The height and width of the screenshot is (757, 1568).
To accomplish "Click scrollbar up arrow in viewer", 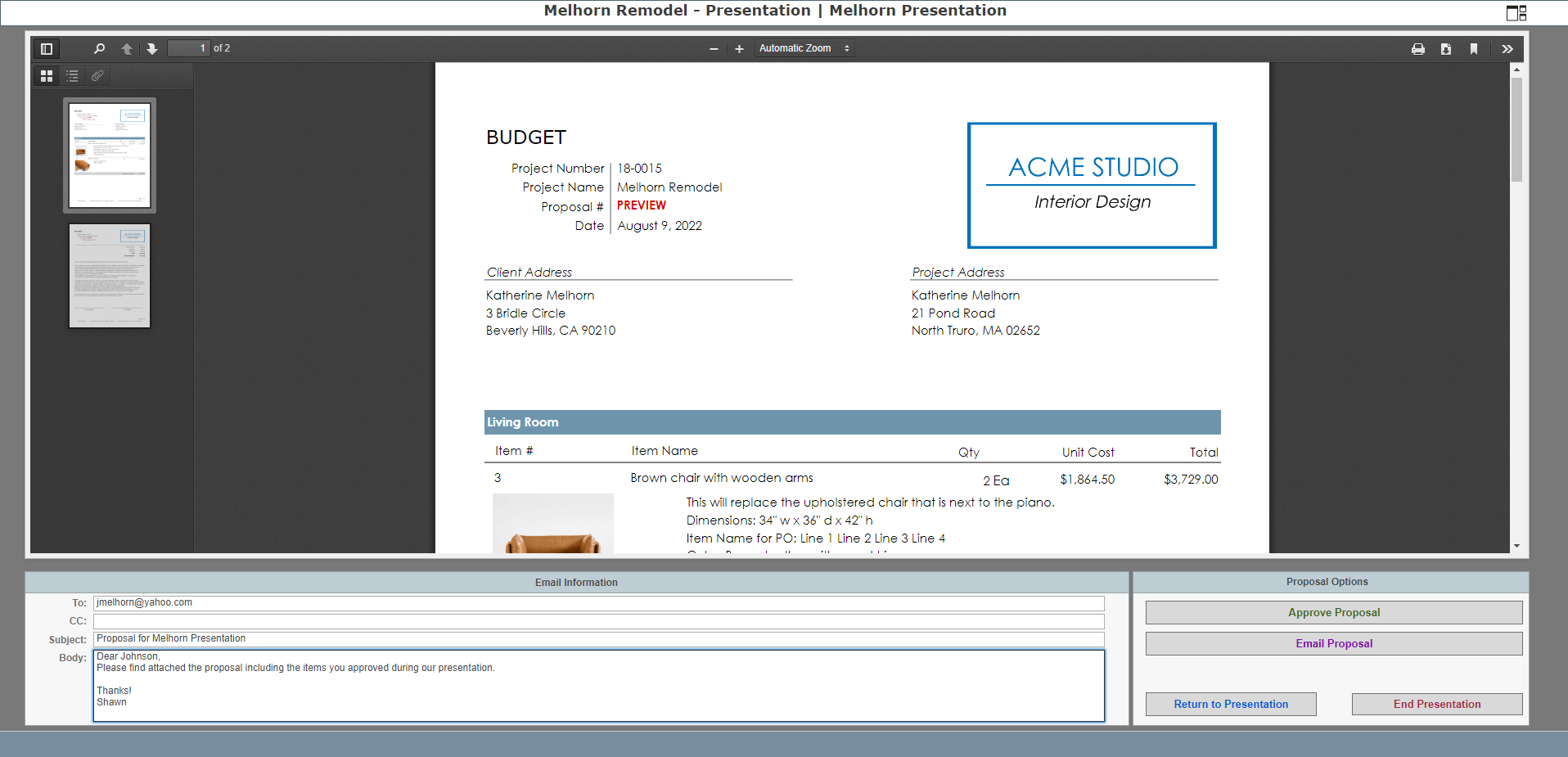I will [x=1516, y=70].
